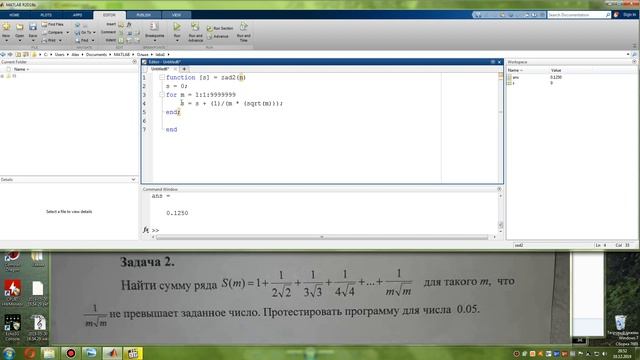
Task: Collapse the function block fold marker on line 1
Action: pyautogui.click(x=162, y=77)
